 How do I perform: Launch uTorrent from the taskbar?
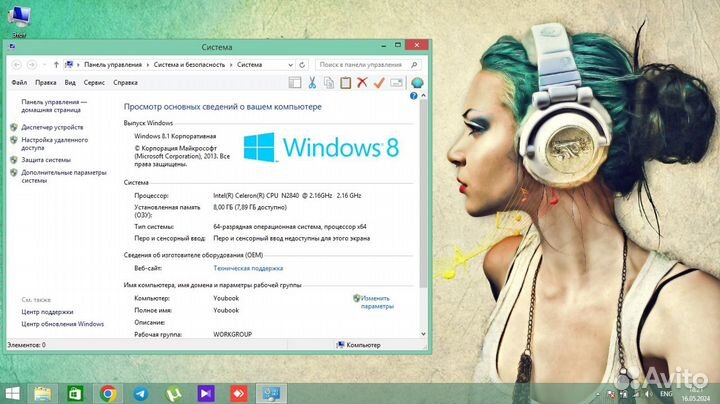click(172, 393)
